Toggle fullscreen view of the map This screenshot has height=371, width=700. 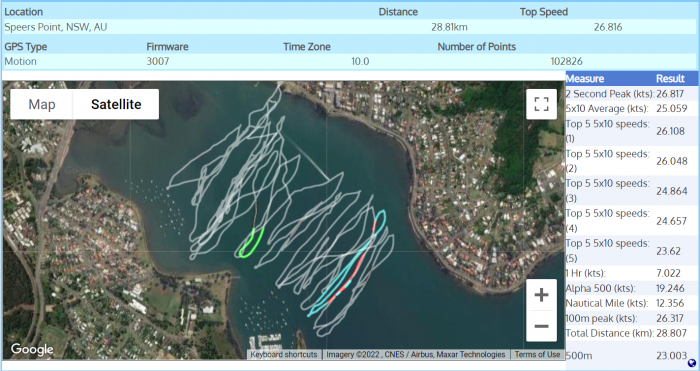[541, 104]
